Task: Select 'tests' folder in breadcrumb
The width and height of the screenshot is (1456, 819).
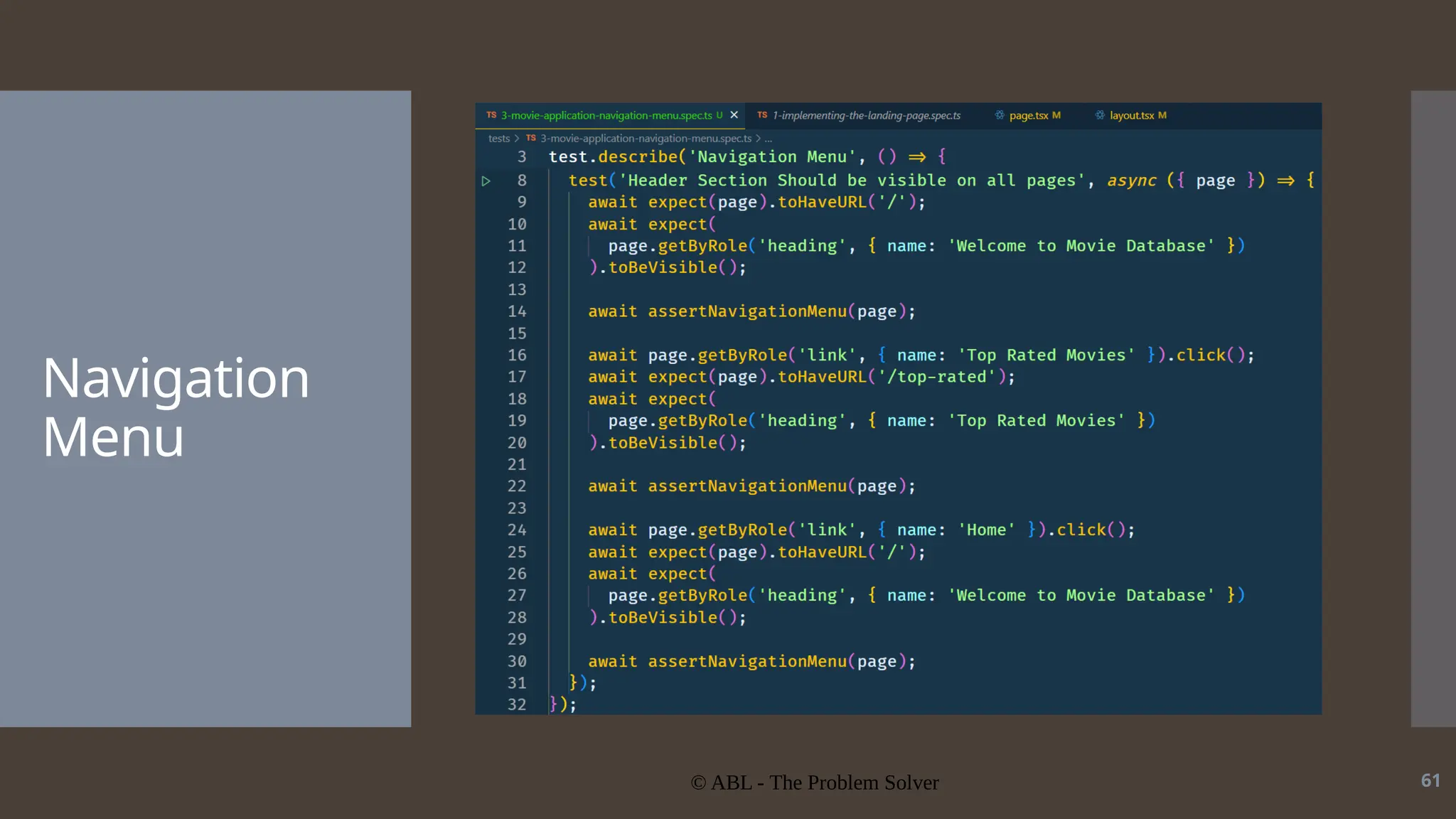Action: click(x=498, y=139)
